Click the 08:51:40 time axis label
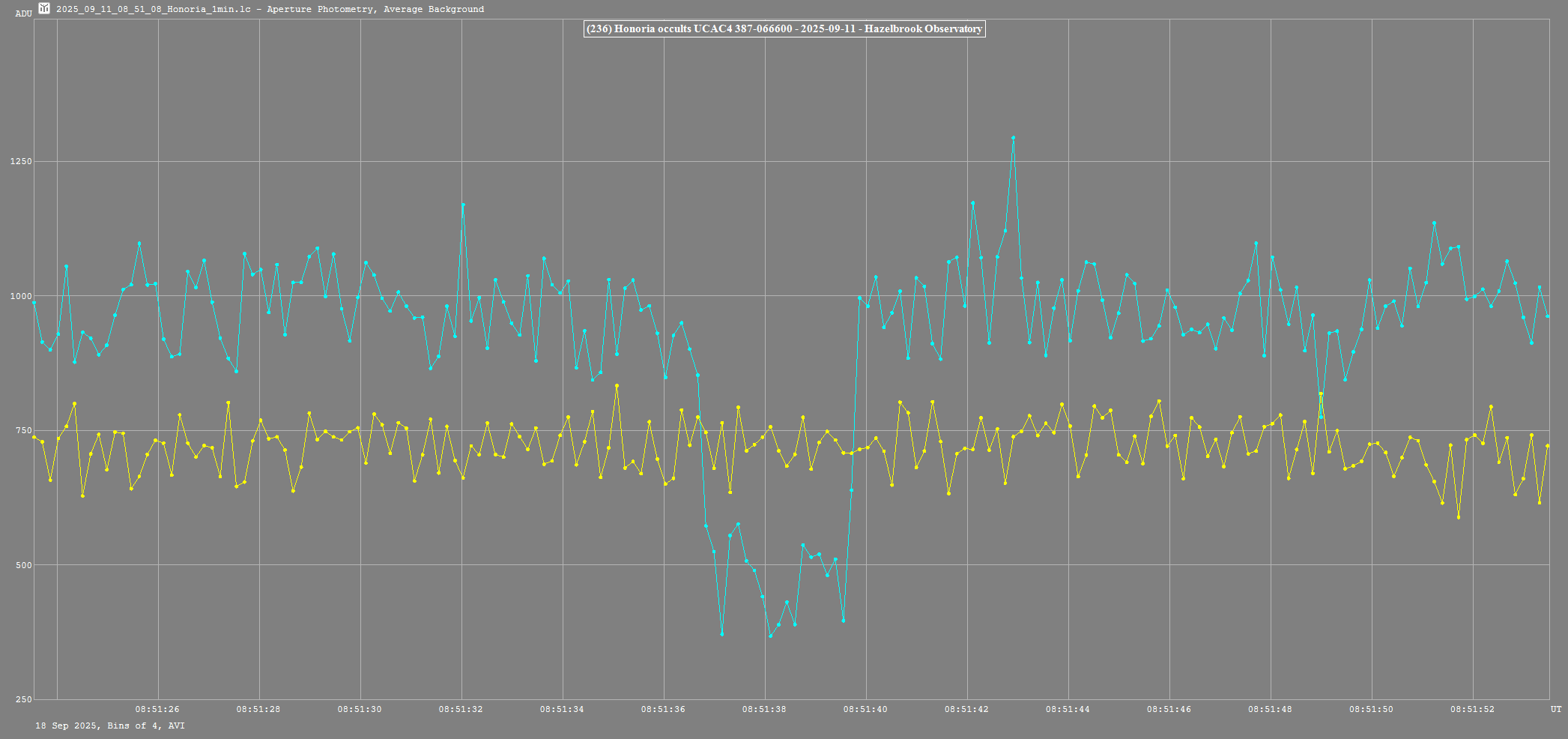The height and width of the screenshot is (739, 1568). point(865,709)
